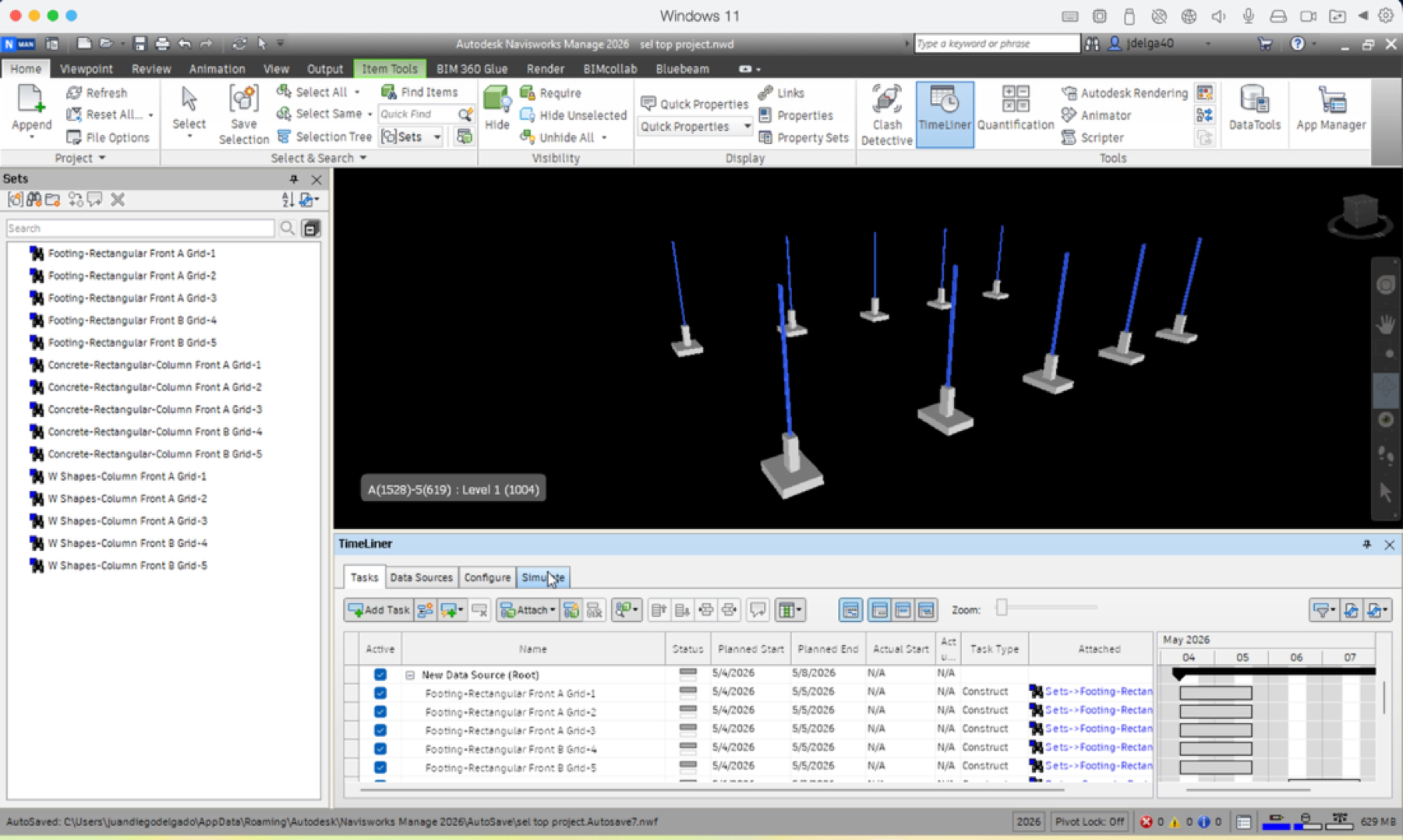The height and width of the screenshot is (840, 1403).
Task: Open Find Items dialog
Action: tap(419, 92)
